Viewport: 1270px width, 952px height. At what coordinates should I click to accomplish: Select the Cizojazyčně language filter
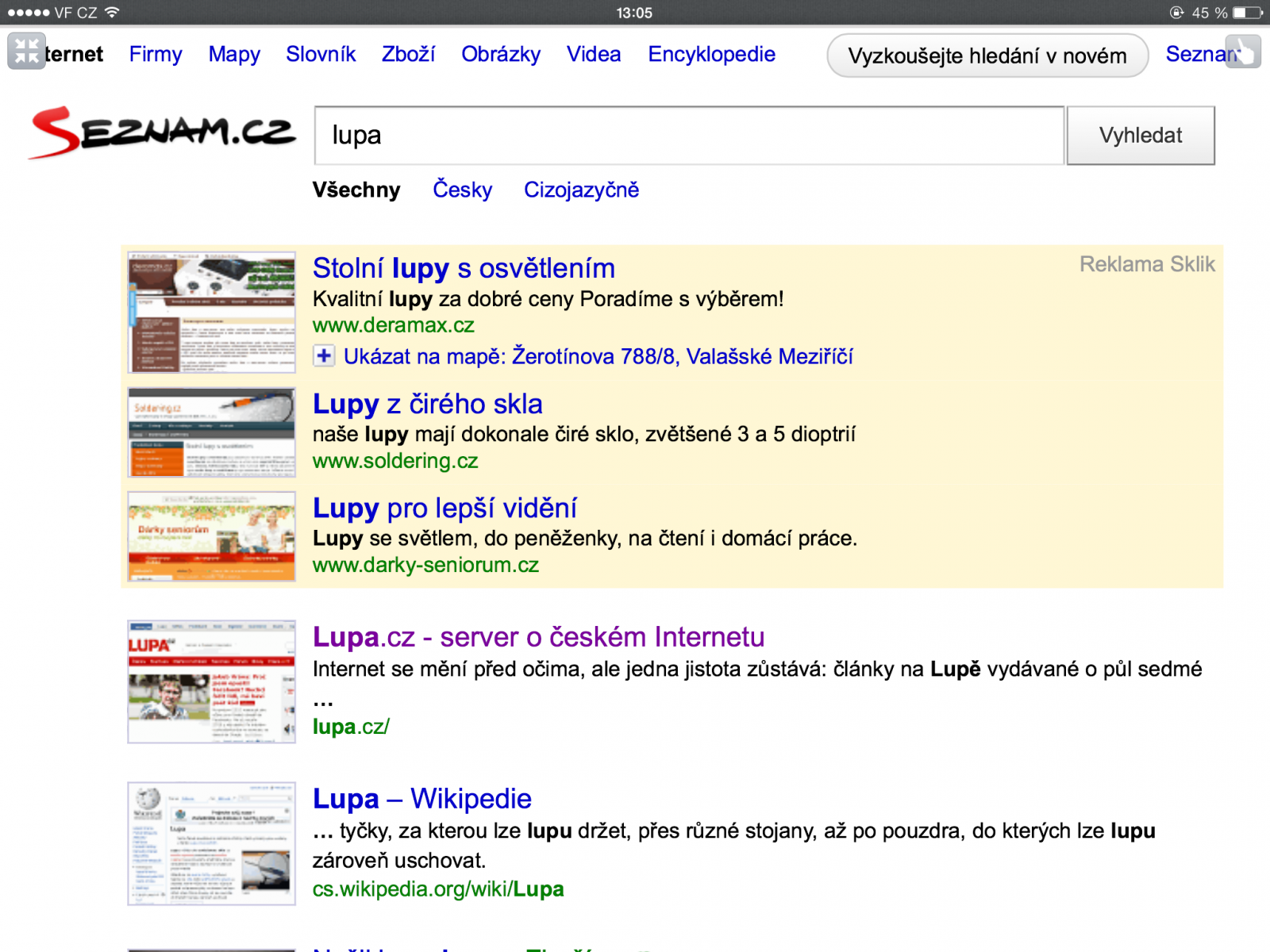pyautogui.click(x=581, y=190)
